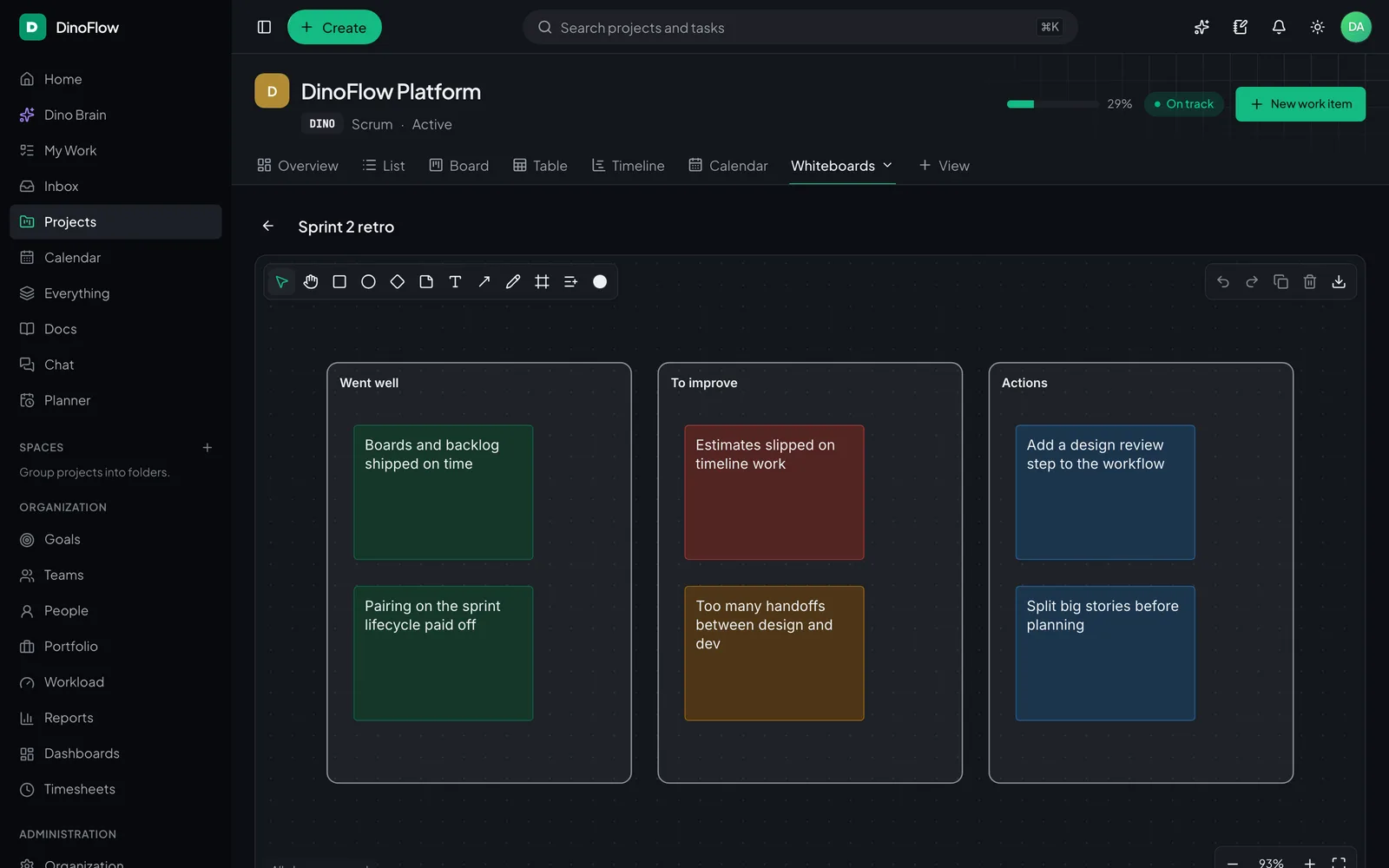The image size is (1389, 868).
Task: Add a new View
Action: 945,166
